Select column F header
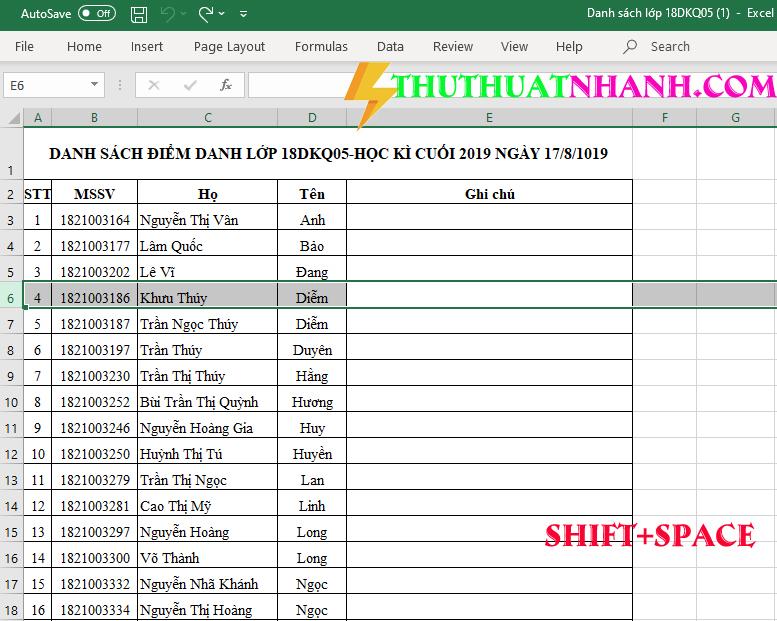The width and height of the screenshot is (777, 621). point(665,118)
